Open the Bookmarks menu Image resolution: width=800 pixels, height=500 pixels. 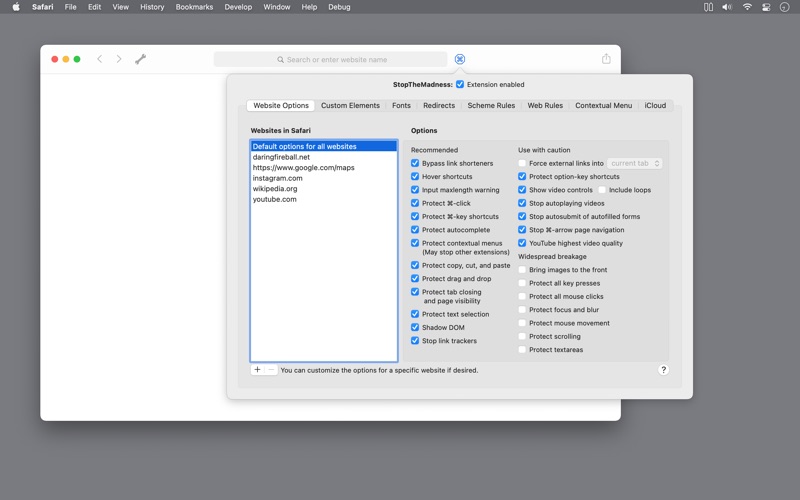pyautogui.click(x=194, y=7)
